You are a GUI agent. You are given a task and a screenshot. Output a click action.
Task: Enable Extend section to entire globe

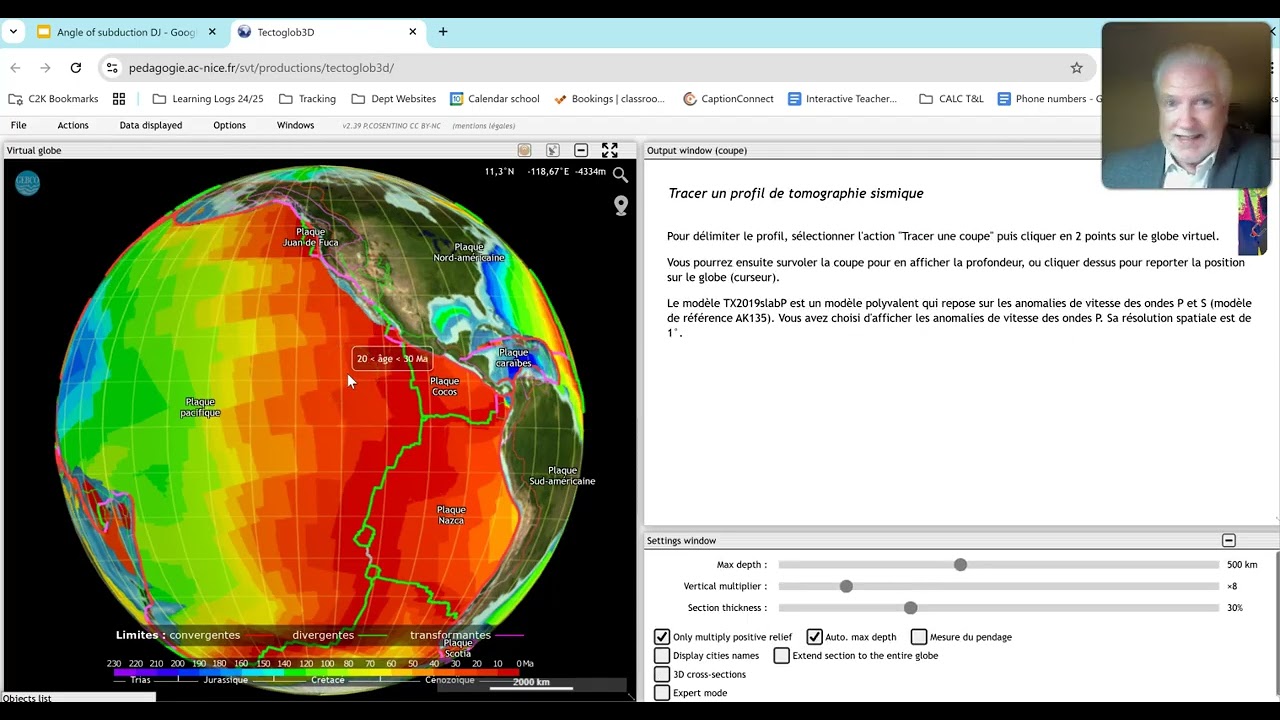pyautogui.click(x=782, y=656)
